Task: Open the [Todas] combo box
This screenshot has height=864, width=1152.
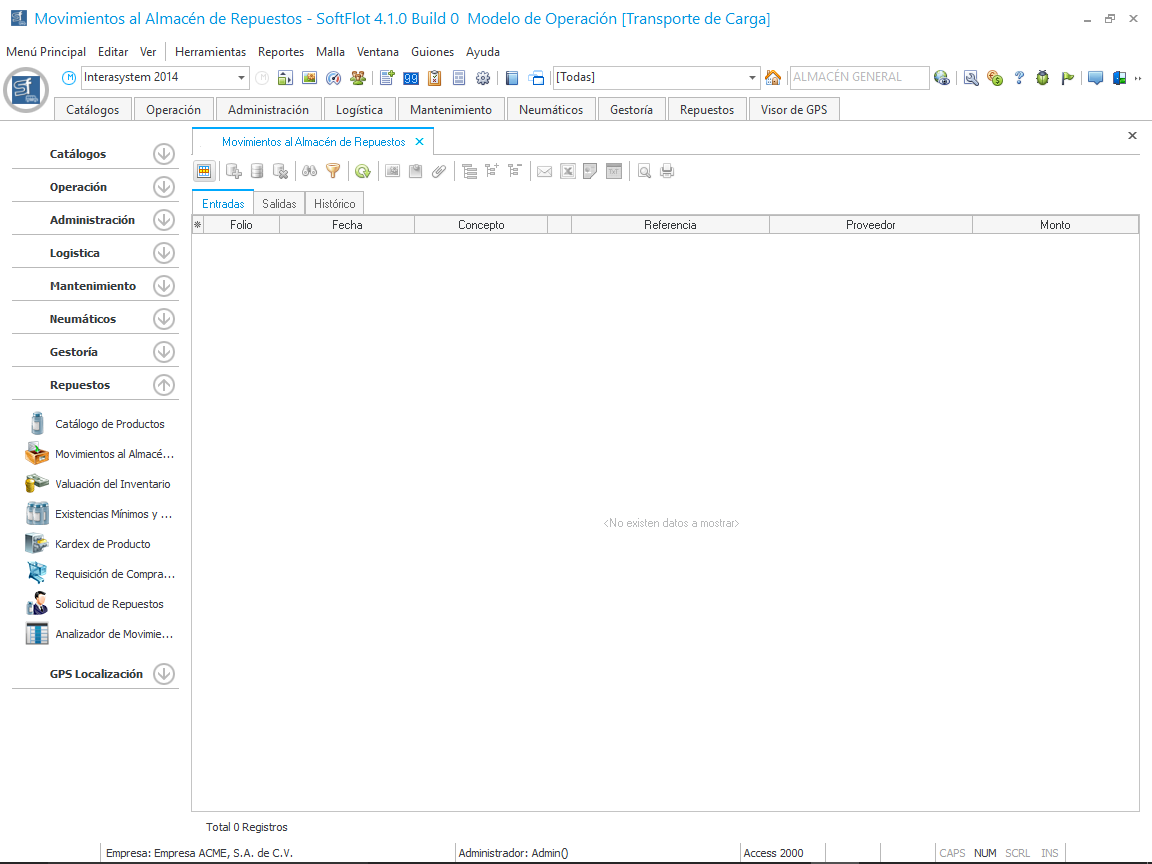Action: coord(753,78)
